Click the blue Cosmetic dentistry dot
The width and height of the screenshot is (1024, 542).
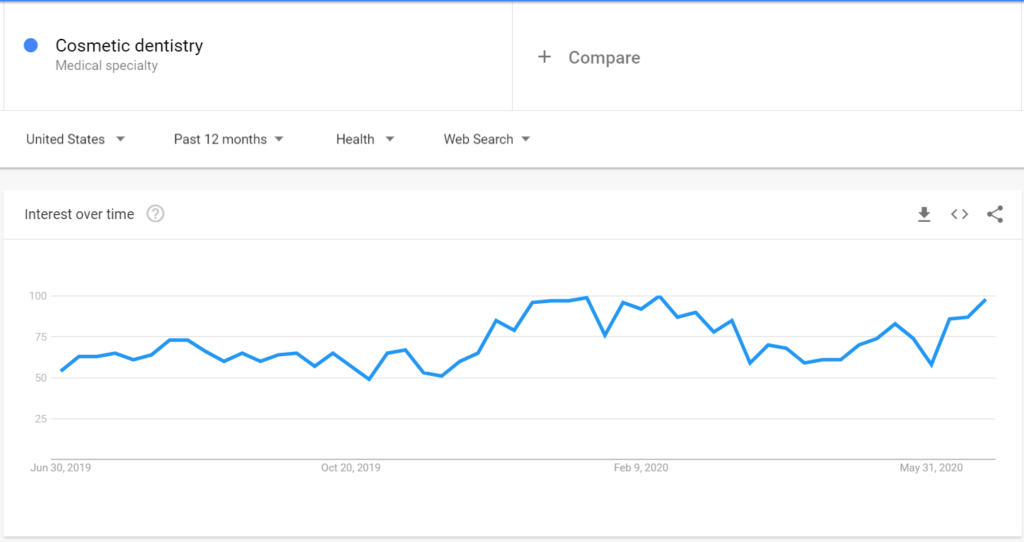tap(31, 45)
